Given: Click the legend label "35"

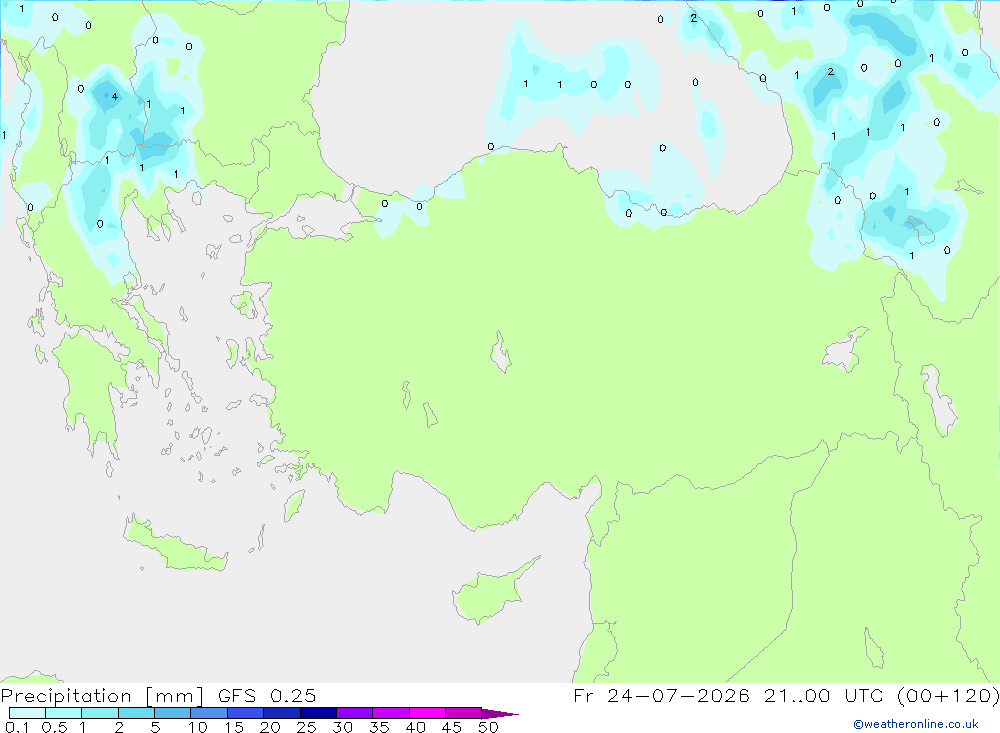Looking at the screenshot, I should tap(379, 727).
